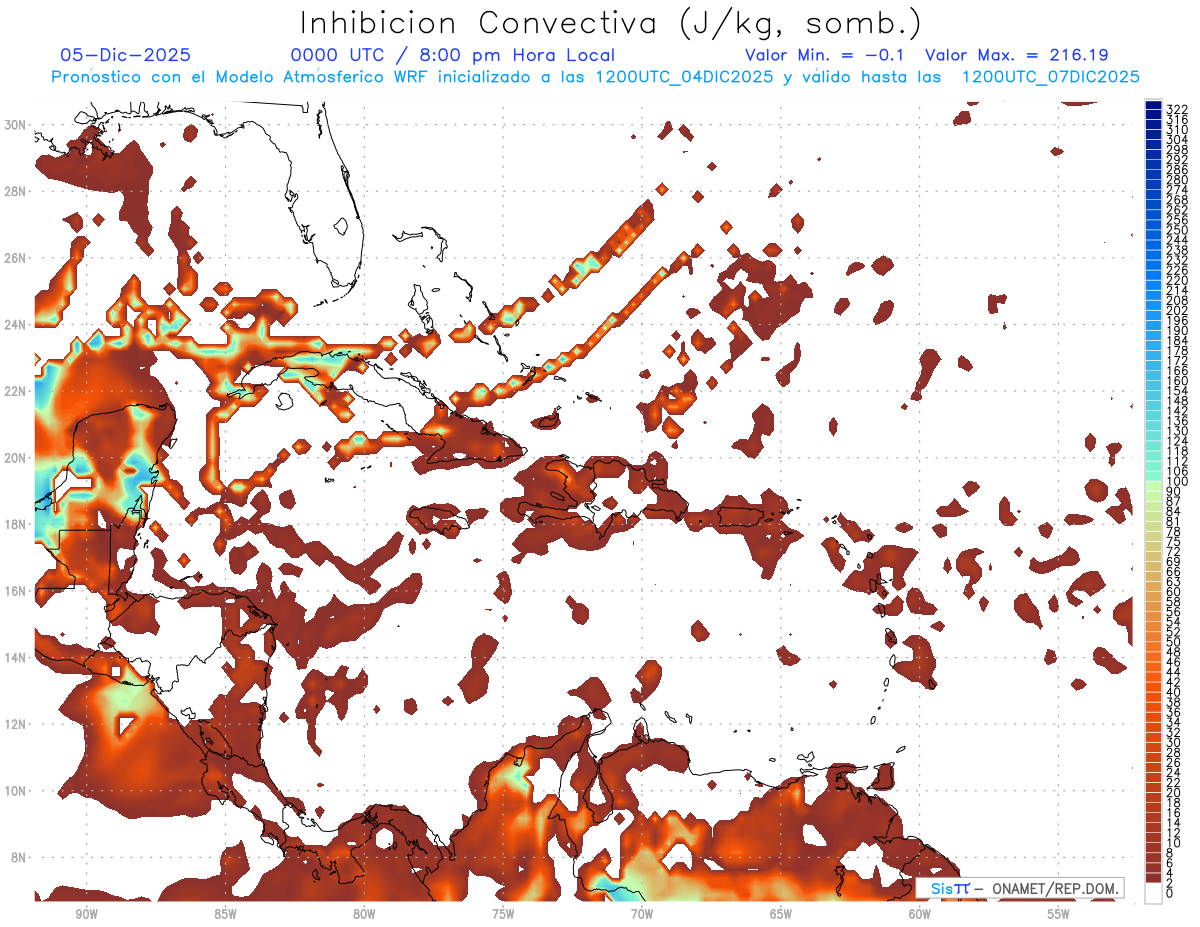
Task: Click the '0000 UTC / 8:00 pm Hora Local' text
Action: coord(453,56)
